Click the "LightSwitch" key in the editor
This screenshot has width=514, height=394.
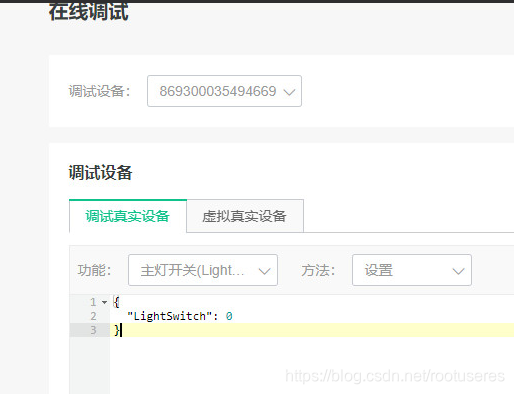coord(170,316)
